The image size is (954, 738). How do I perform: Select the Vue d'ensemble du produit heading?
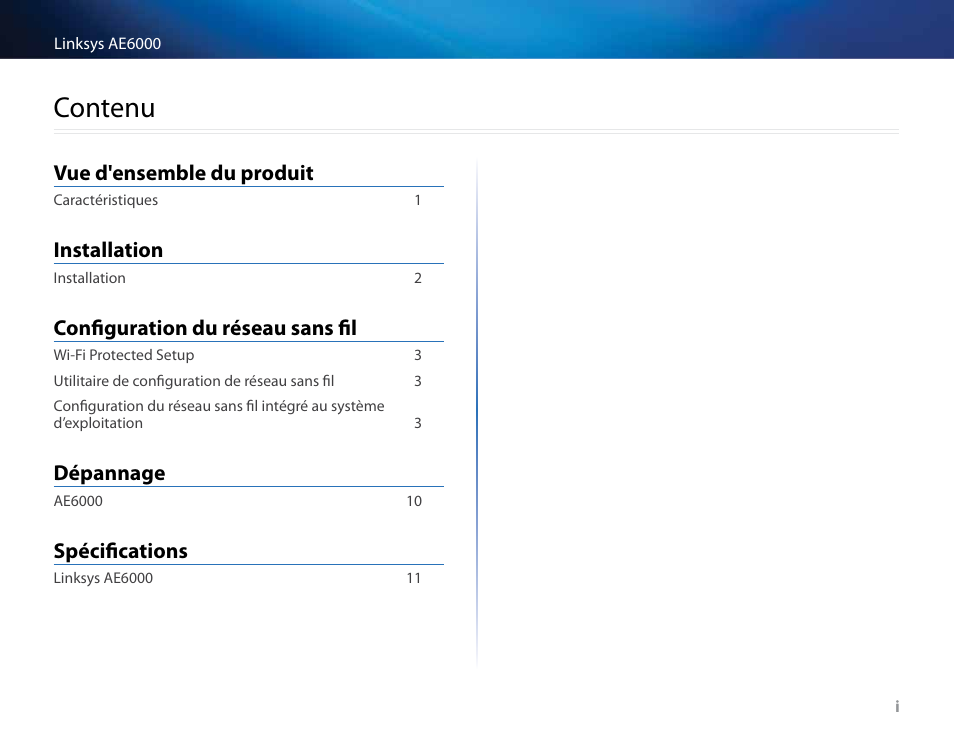[183, 173]
